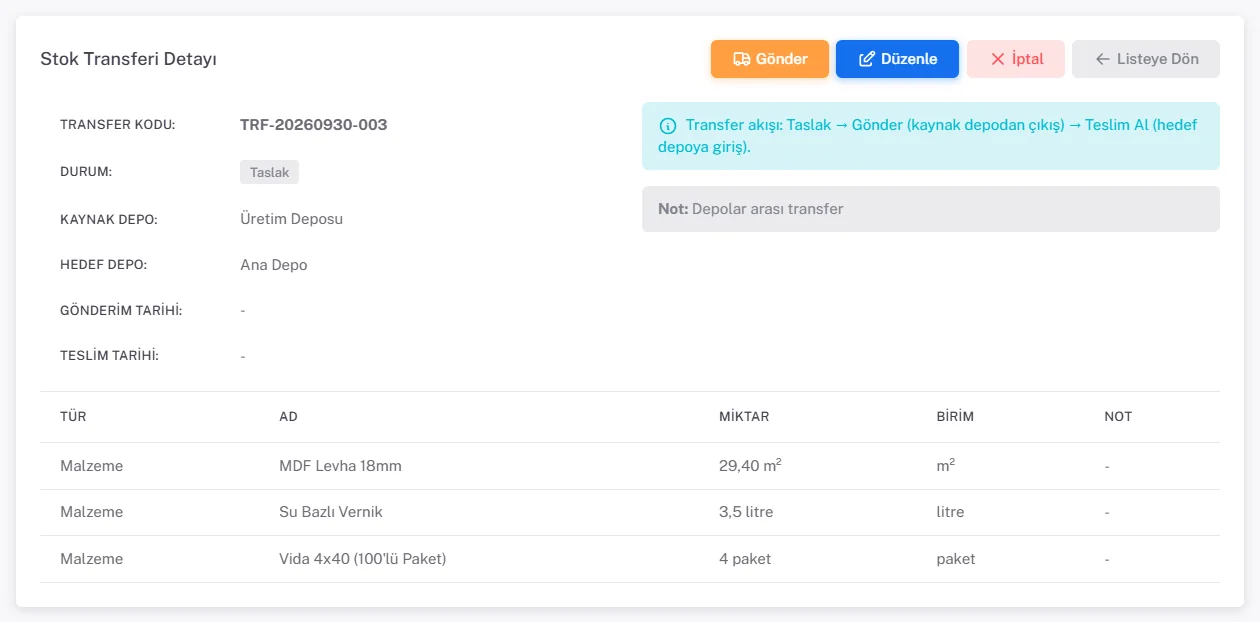Screen dimensions: 1260x622
Task: Click the AD column header
Action: click(x=288, y=416)
